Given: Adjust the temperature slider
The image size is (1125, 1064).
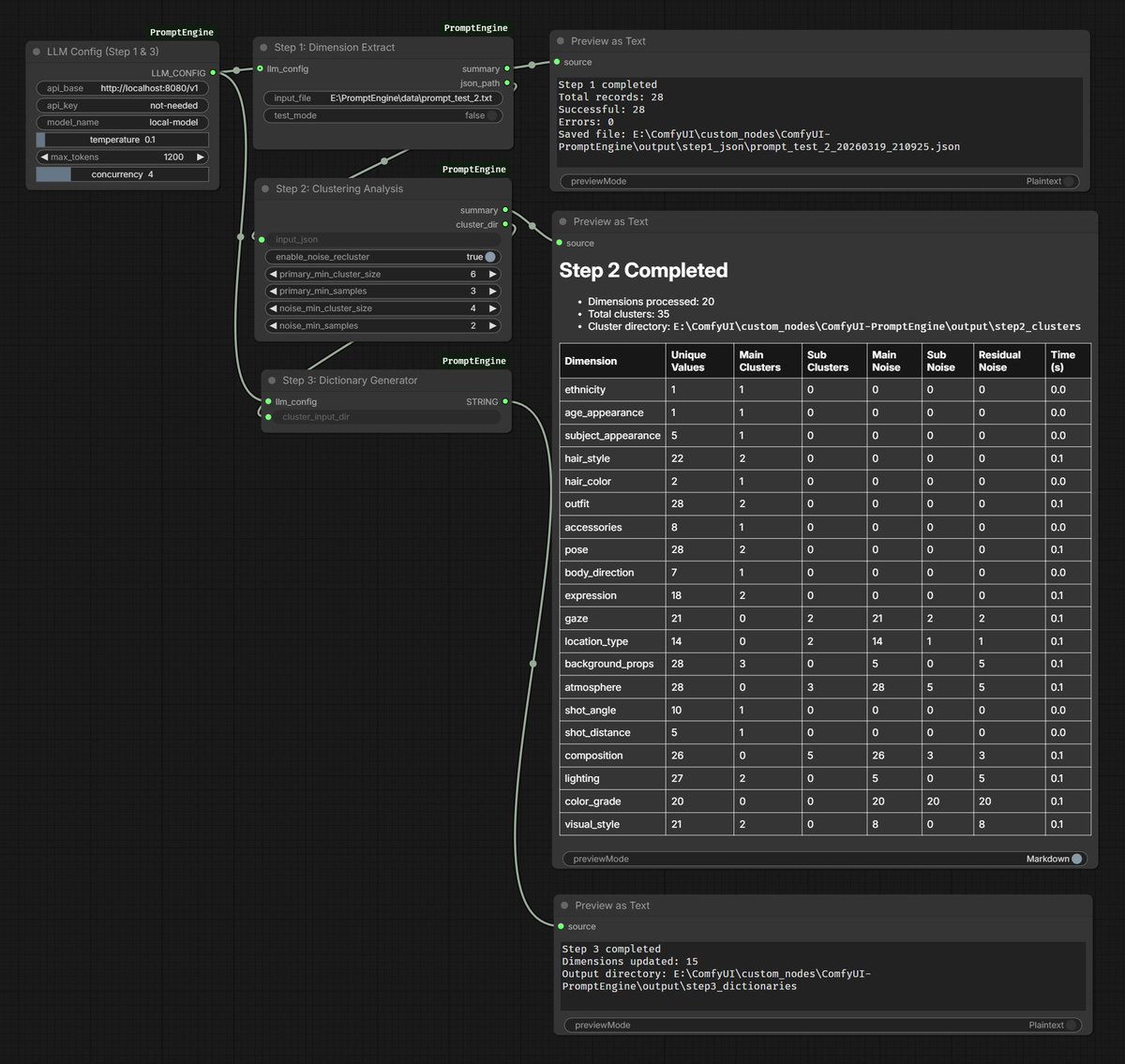Looking at the screenshot, I should pos(122,140).
